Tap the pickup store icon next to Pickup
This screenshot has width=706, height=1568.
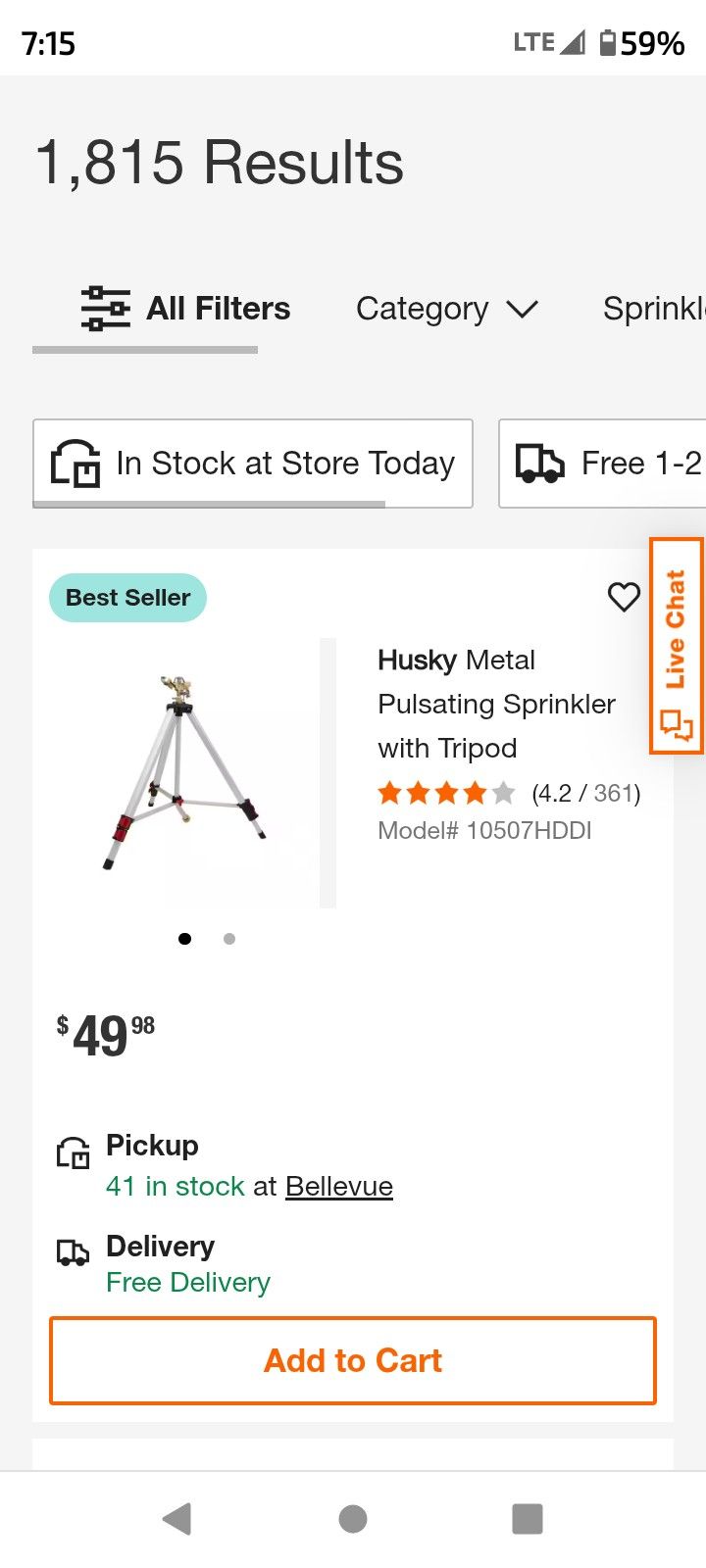[x=73, y=1152]
